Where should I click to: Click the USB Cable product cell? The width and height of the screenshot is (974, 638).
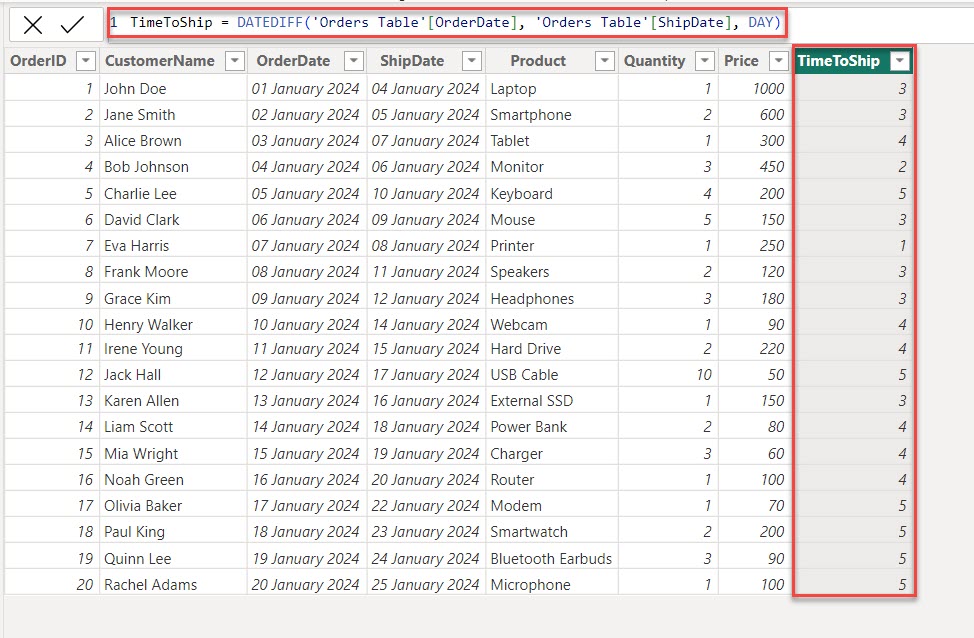pos(552,375)
